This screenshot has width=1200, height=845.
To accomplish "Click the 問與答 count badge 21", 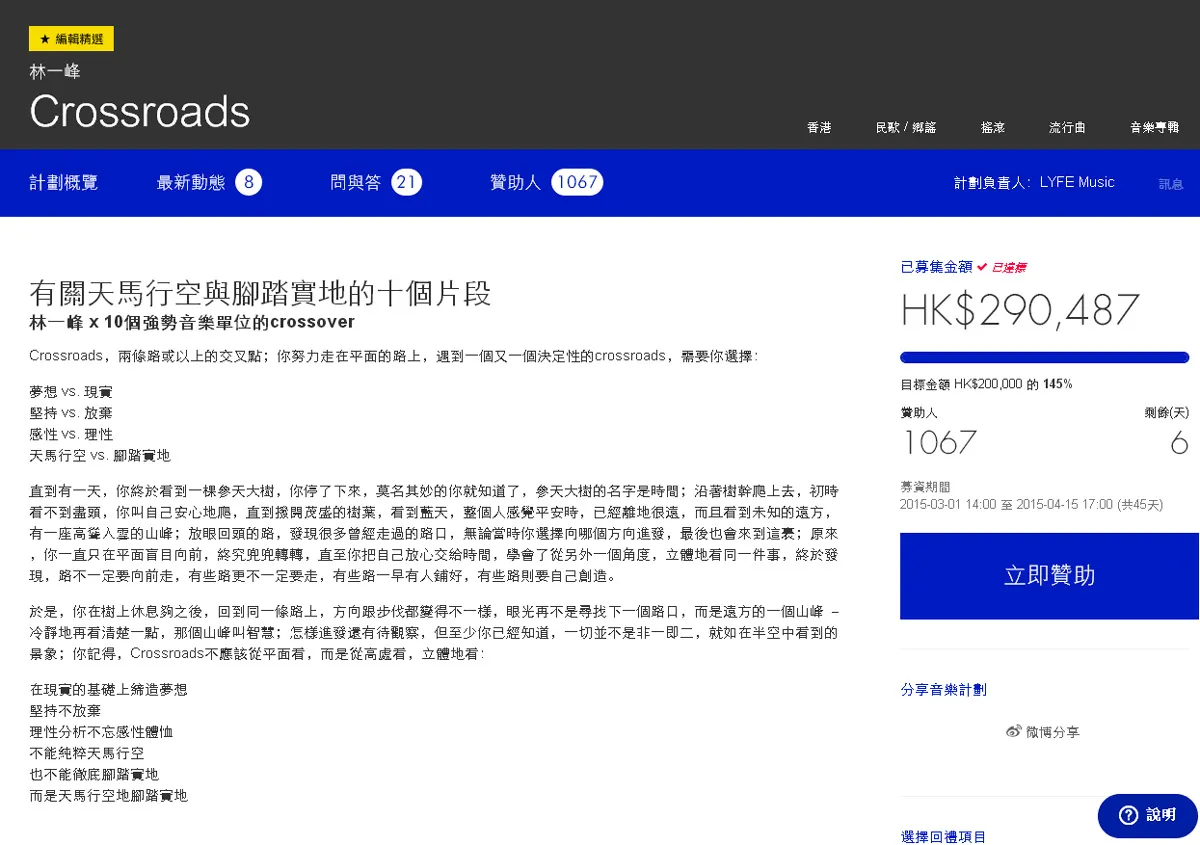I will 406,182.
